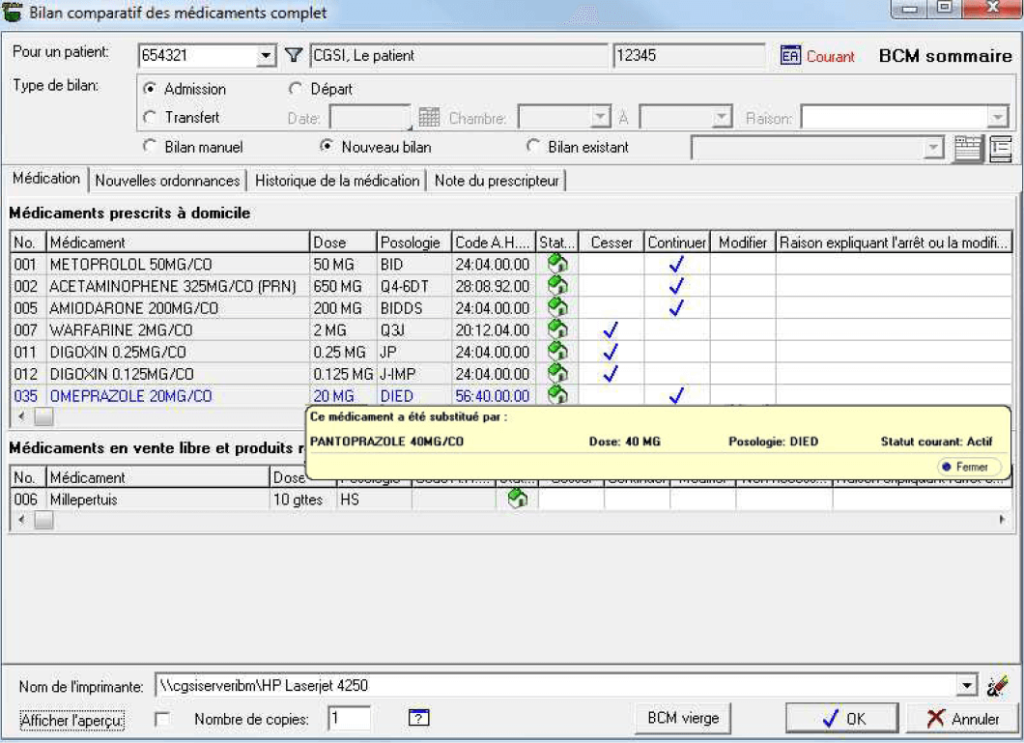Click the over-the-counter table scrollbar thumb
This screenshot has height=743, width=1024.
[x=44, y=520]
